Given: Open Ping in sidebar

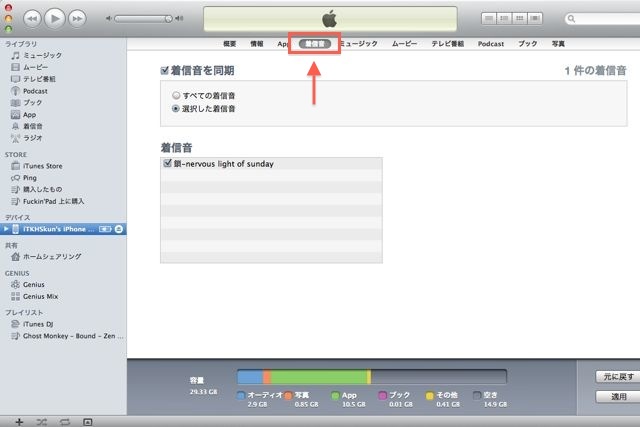Looking at the screenshot, I should point(30,178).
